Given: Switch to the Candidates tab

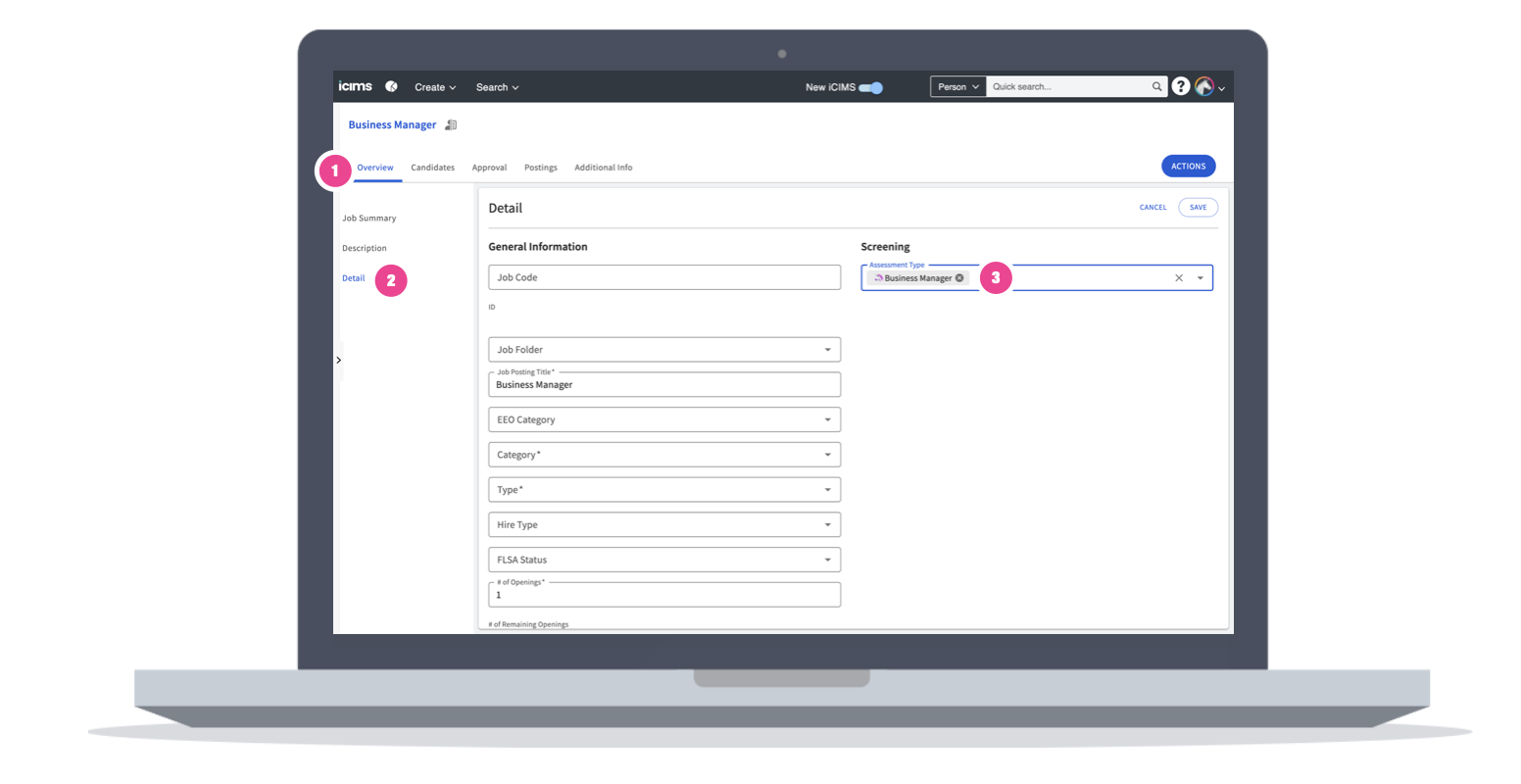Looking at the screenshot, I should tap(432, 168).
